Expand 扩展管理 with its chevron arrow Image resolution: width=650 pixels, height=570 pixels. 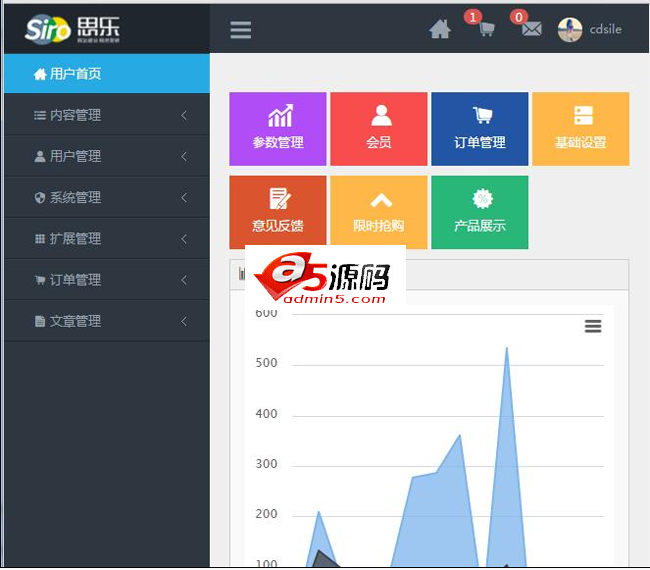coord(184,239)
